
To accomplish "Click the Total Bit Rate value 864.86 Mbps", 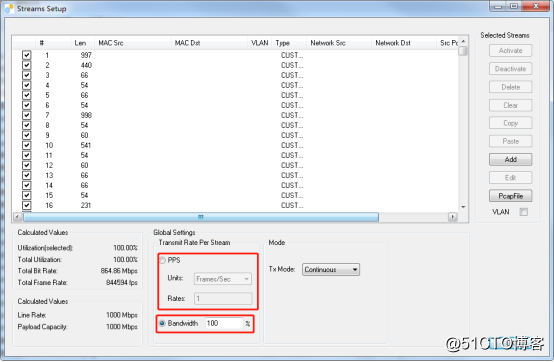I will pos(119,271).
